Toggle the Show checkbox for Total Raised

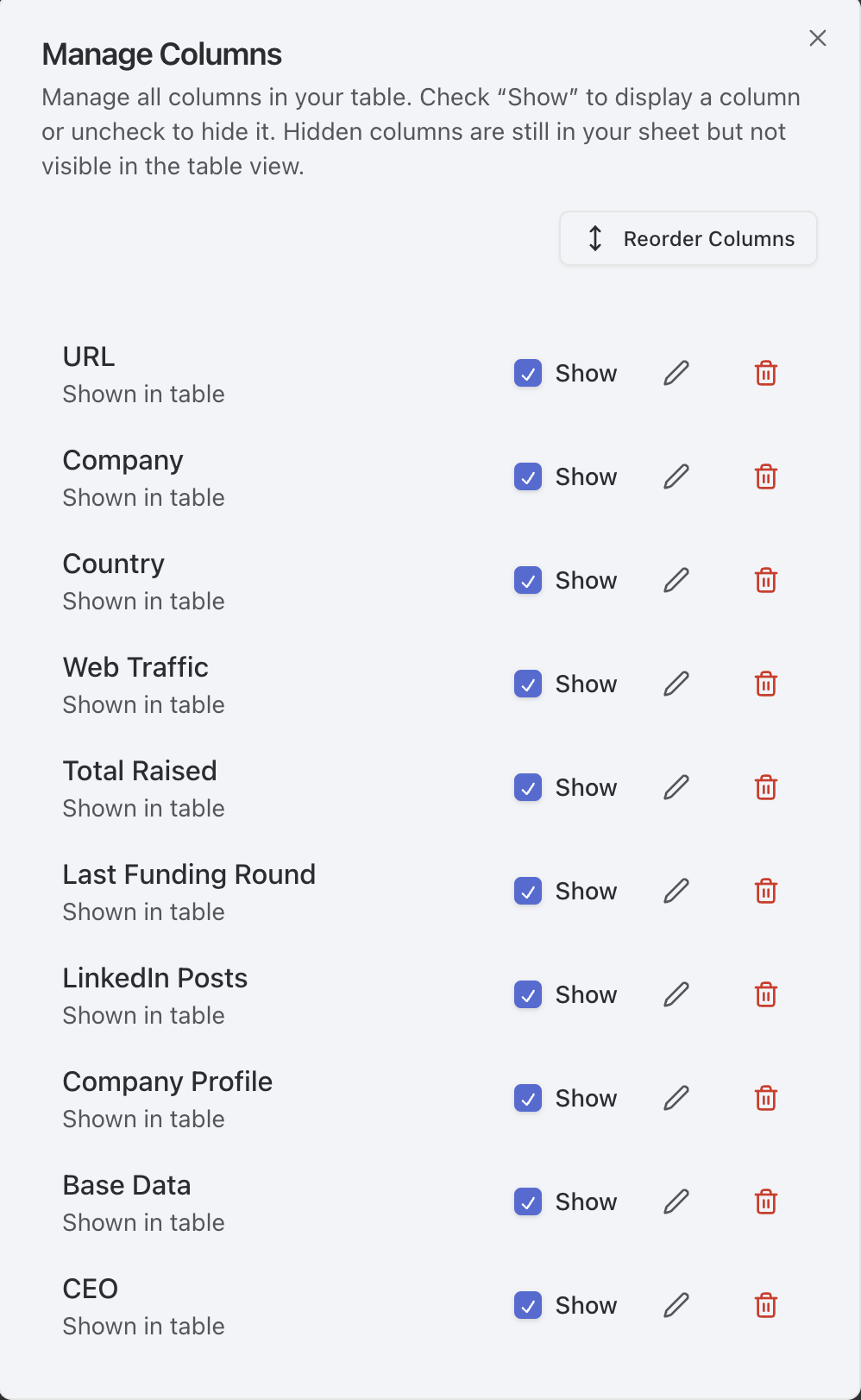pos(527,787)
